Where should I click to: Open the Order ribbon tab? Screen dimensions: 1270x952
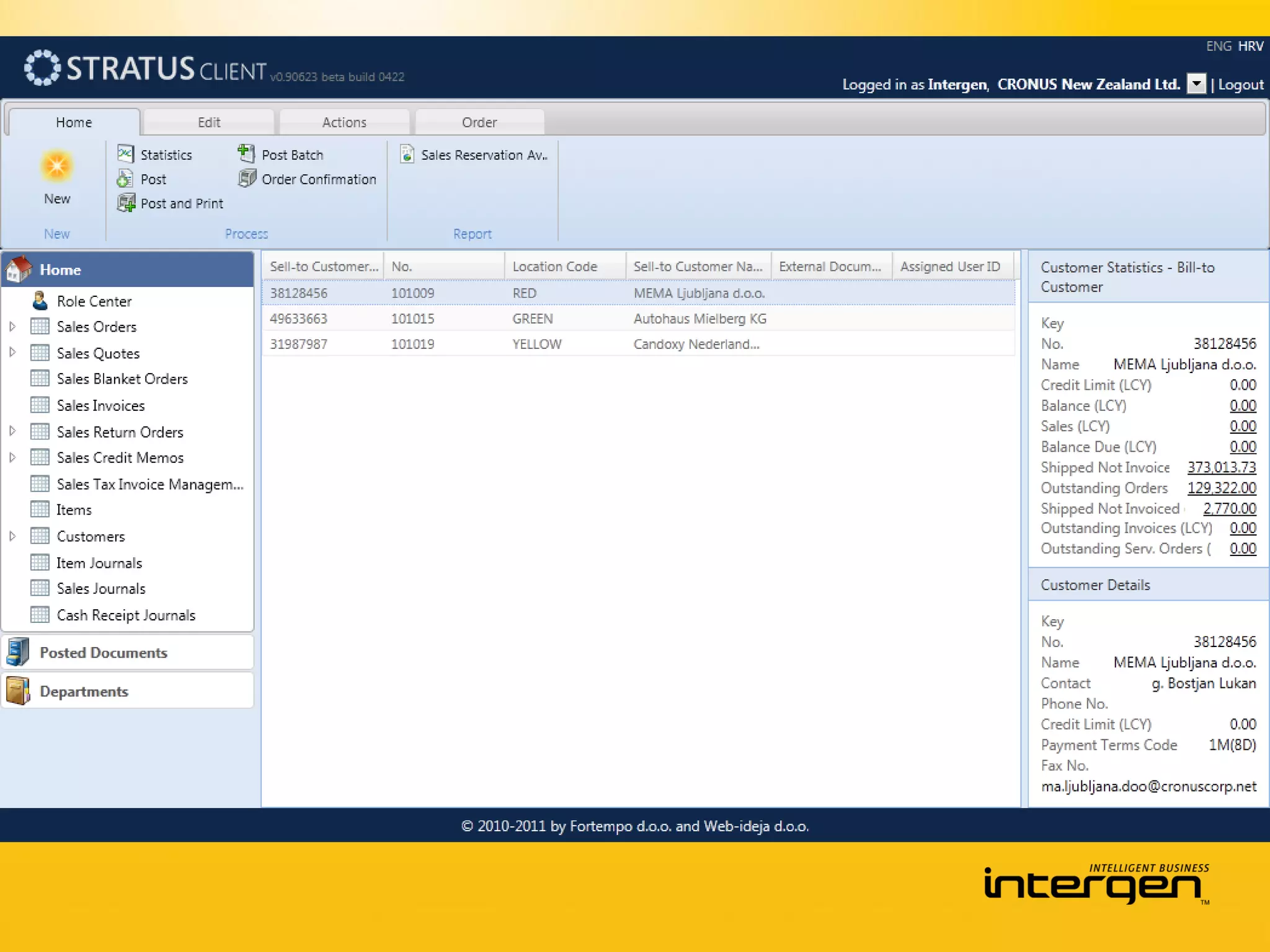[479, 122]
